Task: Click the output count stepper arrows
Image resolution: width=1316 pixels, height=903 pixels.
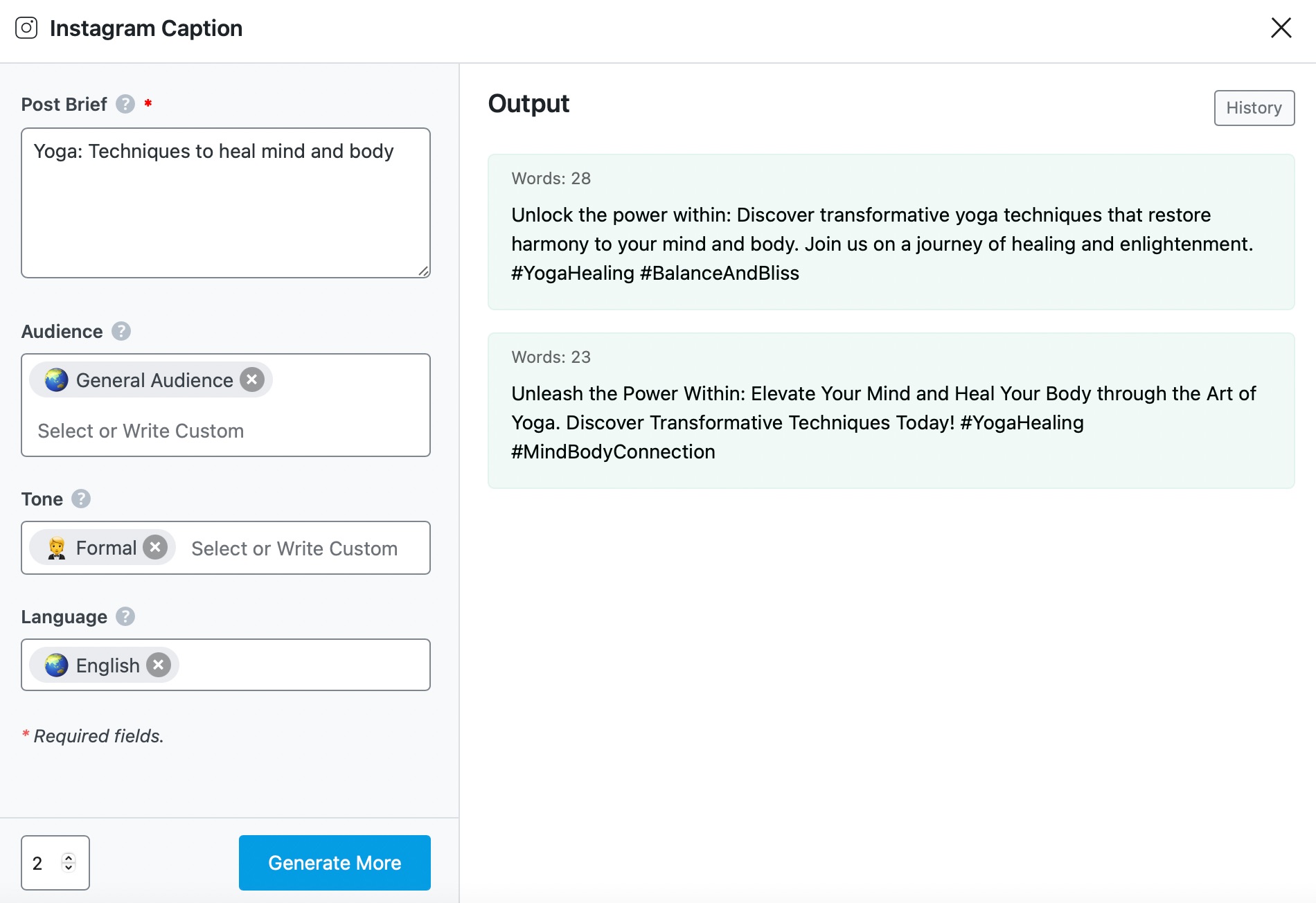Action: pyautogui.click(x=69, y=862)
